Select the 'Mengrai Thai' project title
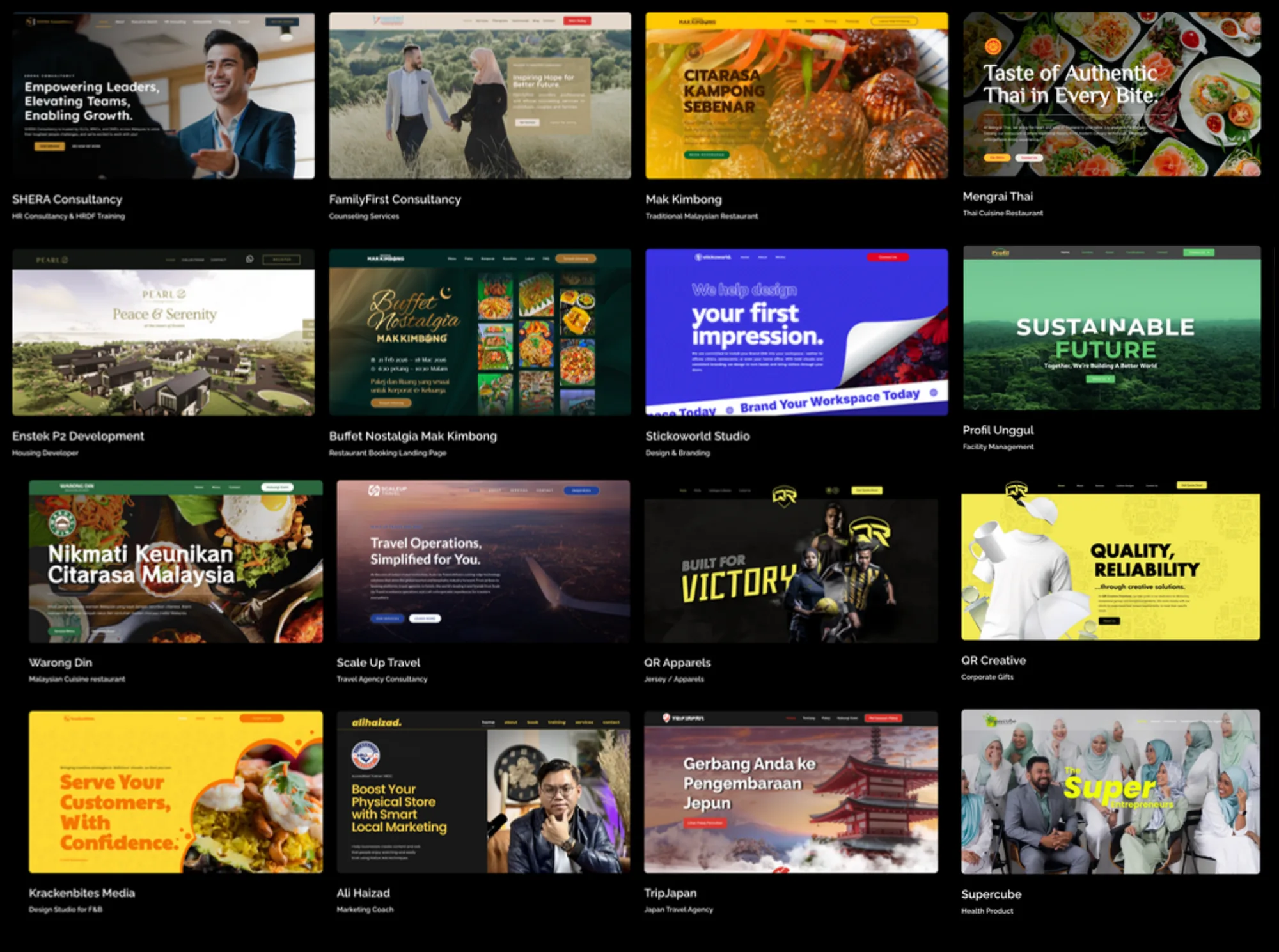The image size is (1279, 952). (x=998, y=197)
